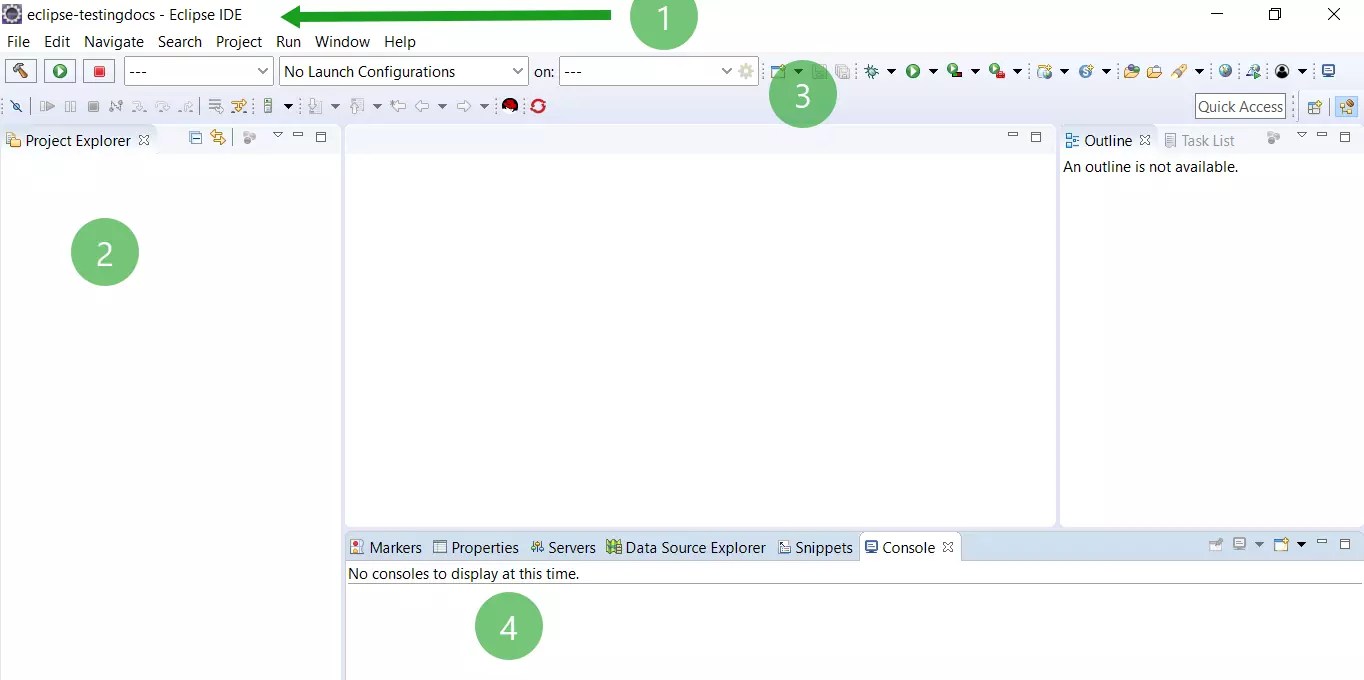Expand the Display Selected Console dropdown
Screen dimensions: 1364x680
pyautogui.click(x=1259, y=544)
